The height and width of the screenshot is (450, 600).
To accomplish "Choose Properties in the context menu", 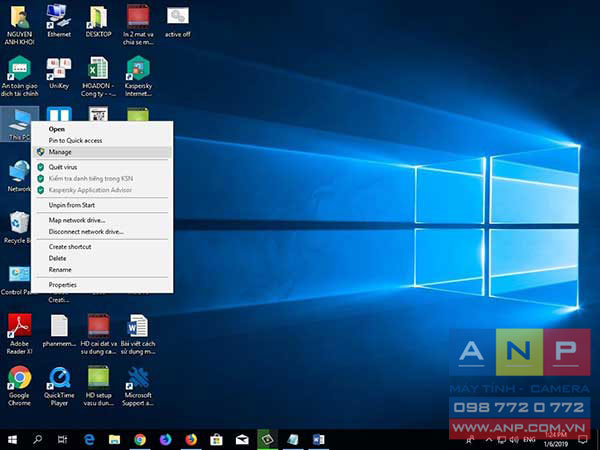I will tap(102, 285).
